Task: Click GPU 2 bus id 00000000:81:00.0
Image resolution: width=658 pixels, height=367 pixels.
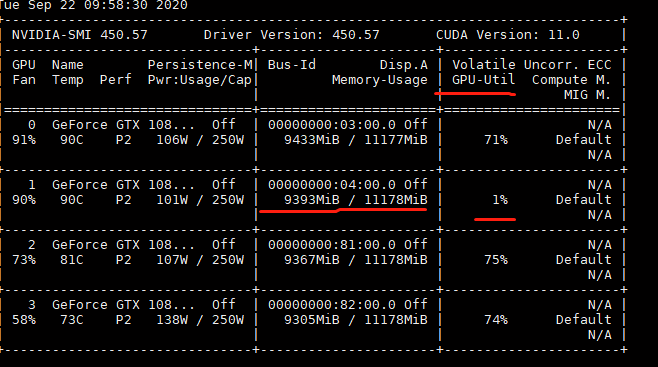Action: 332,245
